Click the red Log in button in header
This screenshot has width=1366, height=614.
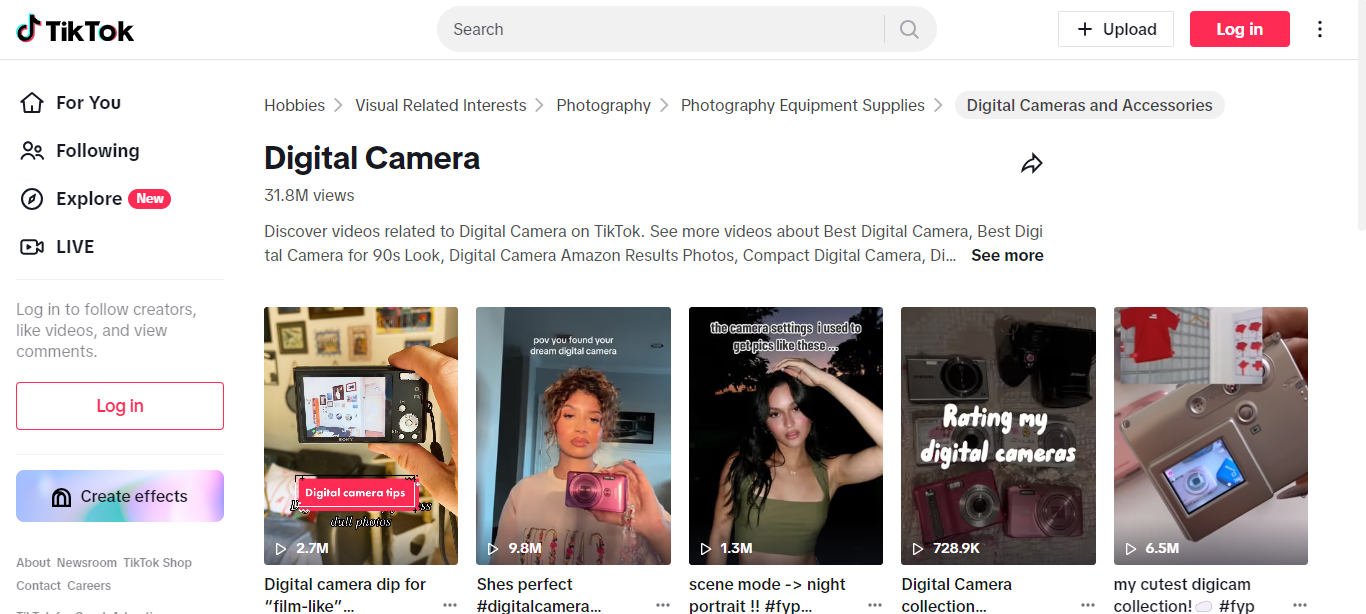point(1239,29)
